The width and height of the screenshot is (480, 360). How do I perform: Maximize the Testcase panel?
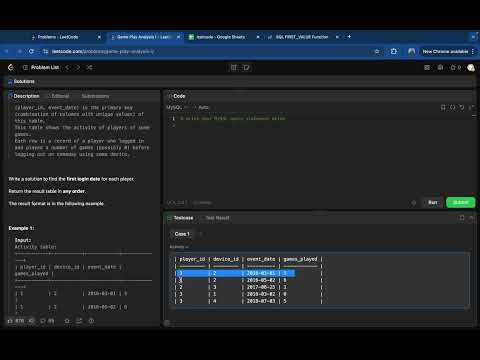click(462, 218)
